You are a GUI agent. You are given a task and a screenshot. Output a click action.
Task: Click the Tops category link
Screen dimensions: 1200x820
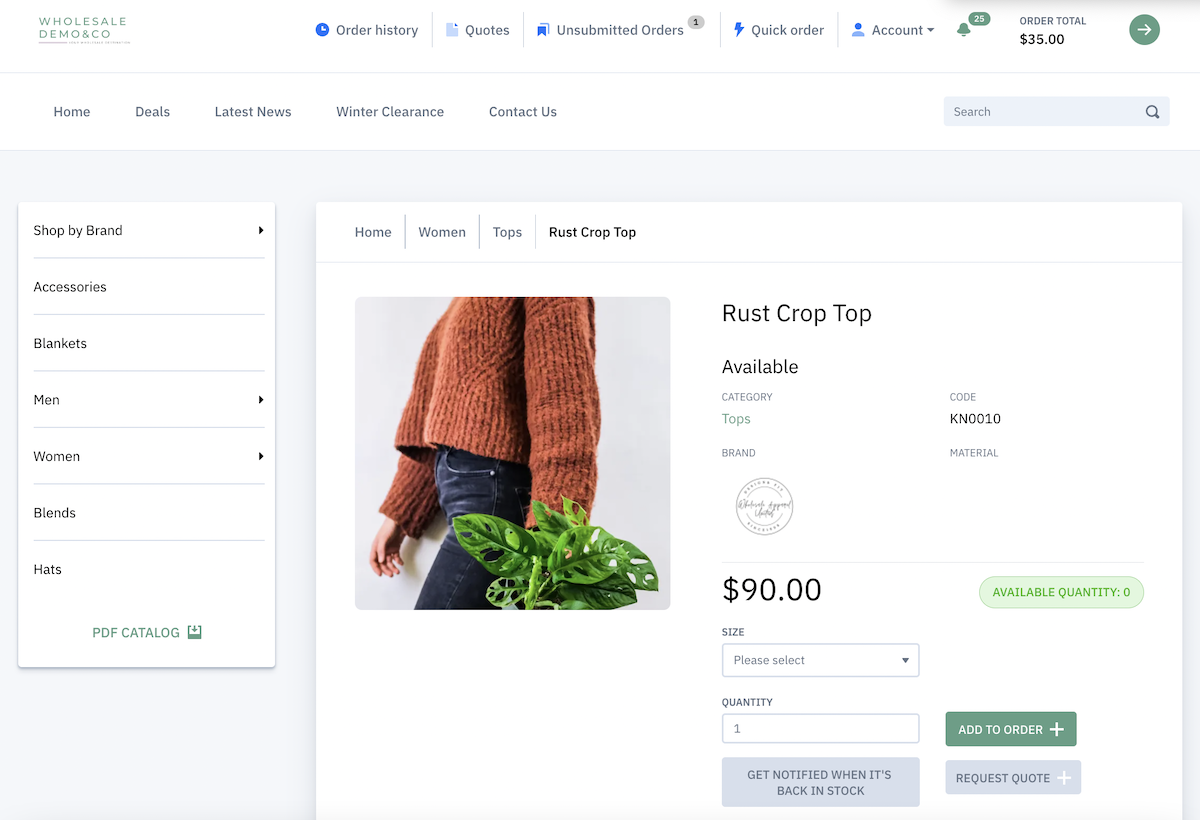[x=736, y=419]
